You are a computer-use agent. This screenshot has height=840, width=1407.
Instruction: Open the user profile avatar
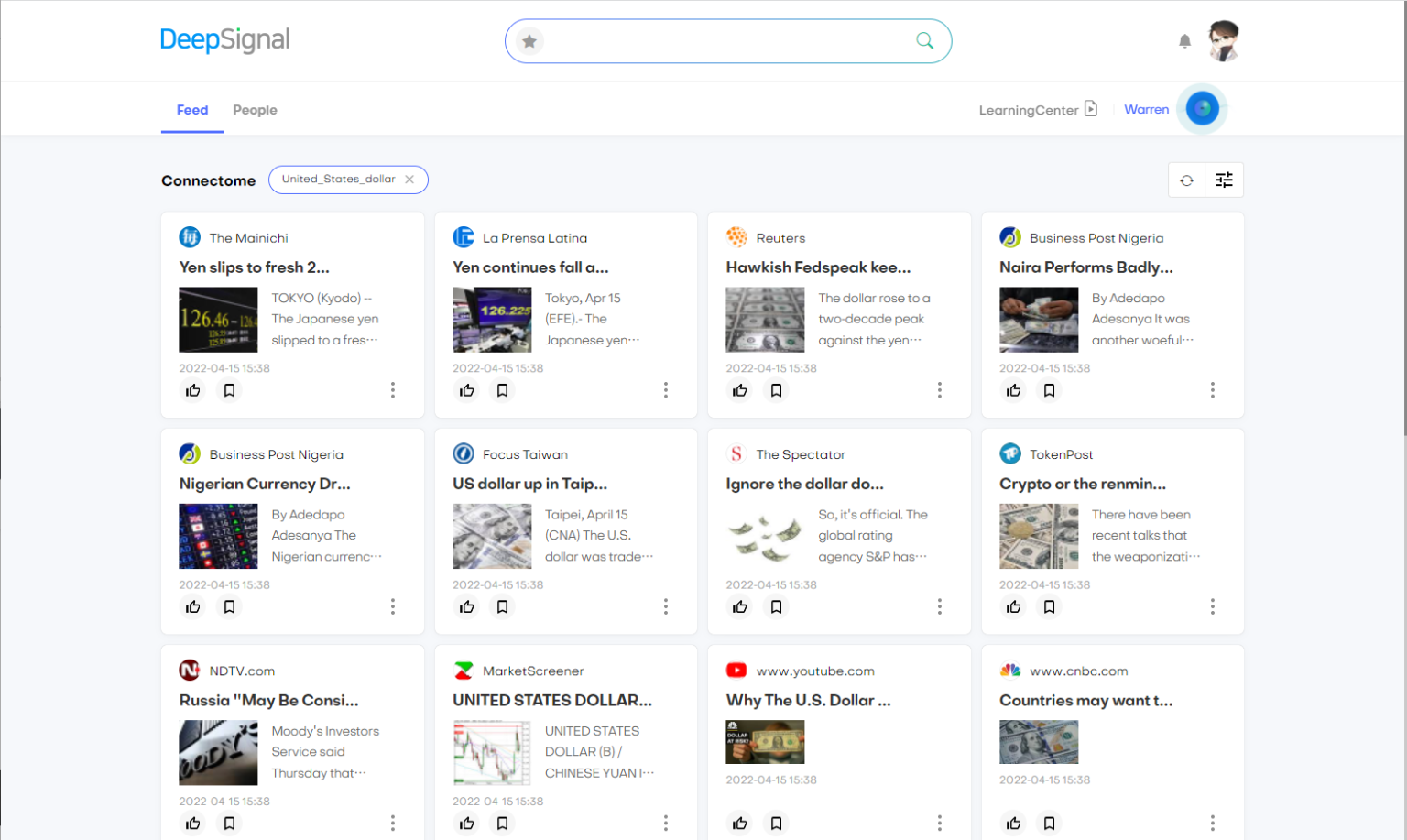1223,41
